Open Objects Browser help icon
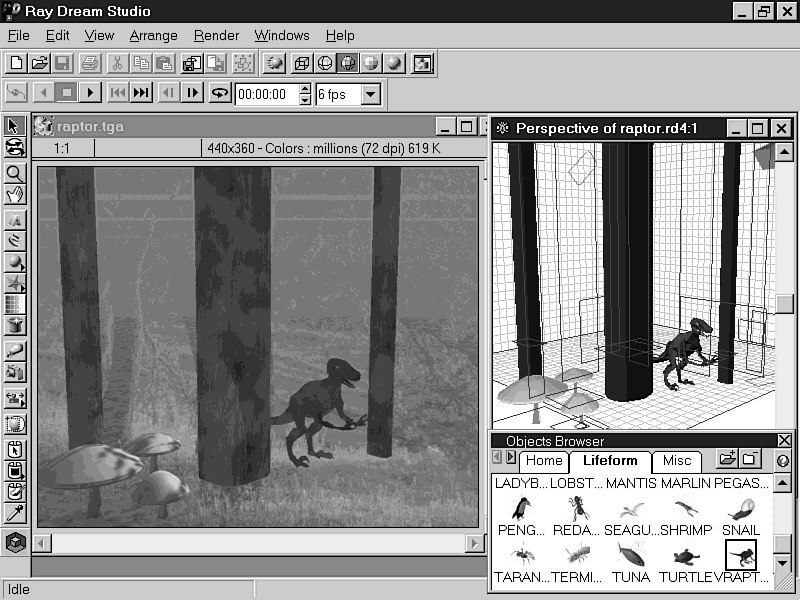 (784, 461)
